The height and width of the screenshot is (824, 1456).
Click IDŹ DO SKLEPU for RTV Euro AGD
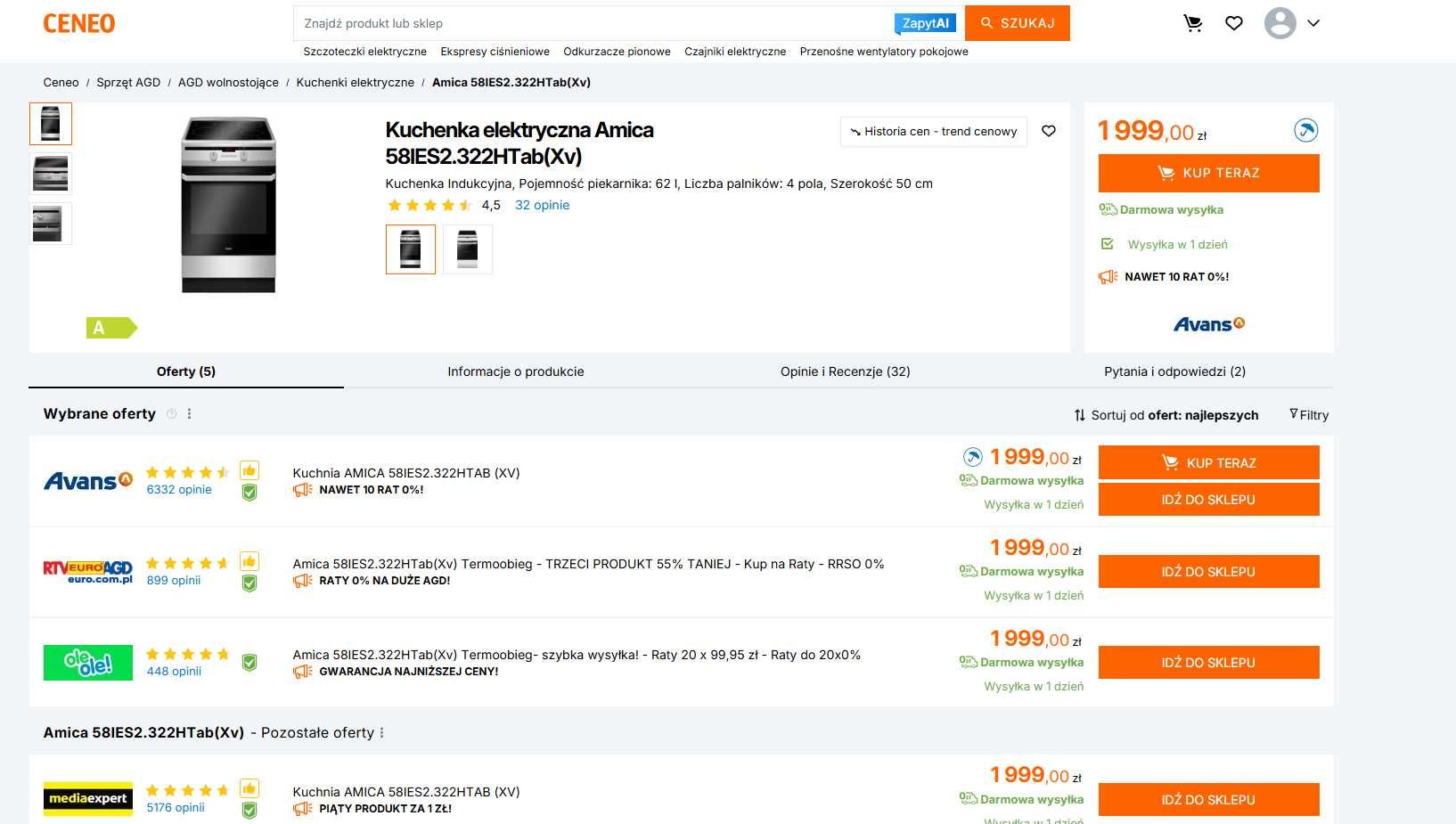coord(1208,572)
